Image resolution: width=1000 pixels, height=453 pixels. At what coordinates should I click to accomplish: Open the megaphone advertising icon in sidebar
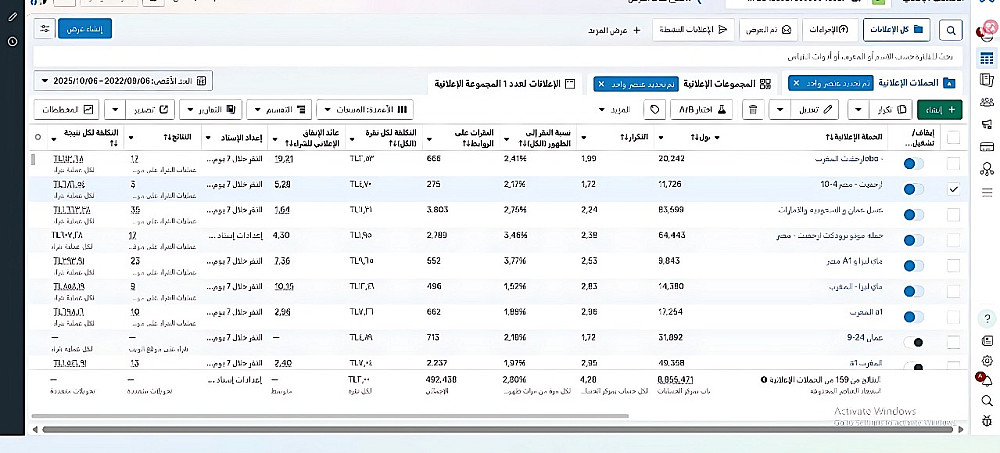(987, 124)
